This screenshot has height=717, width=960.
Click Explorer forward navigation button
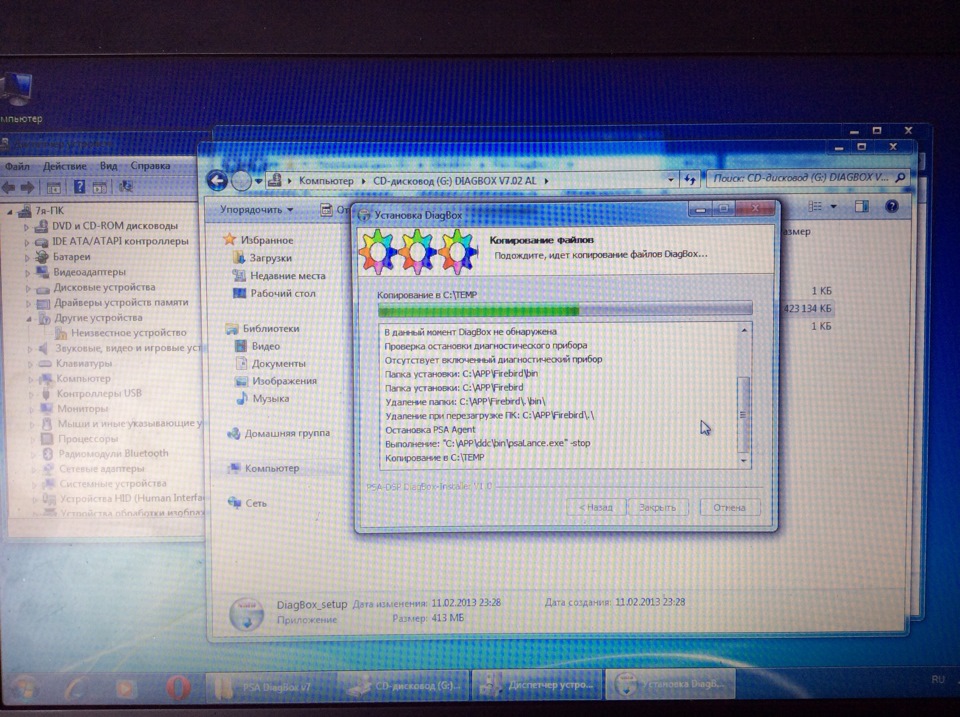coord(241,181)
